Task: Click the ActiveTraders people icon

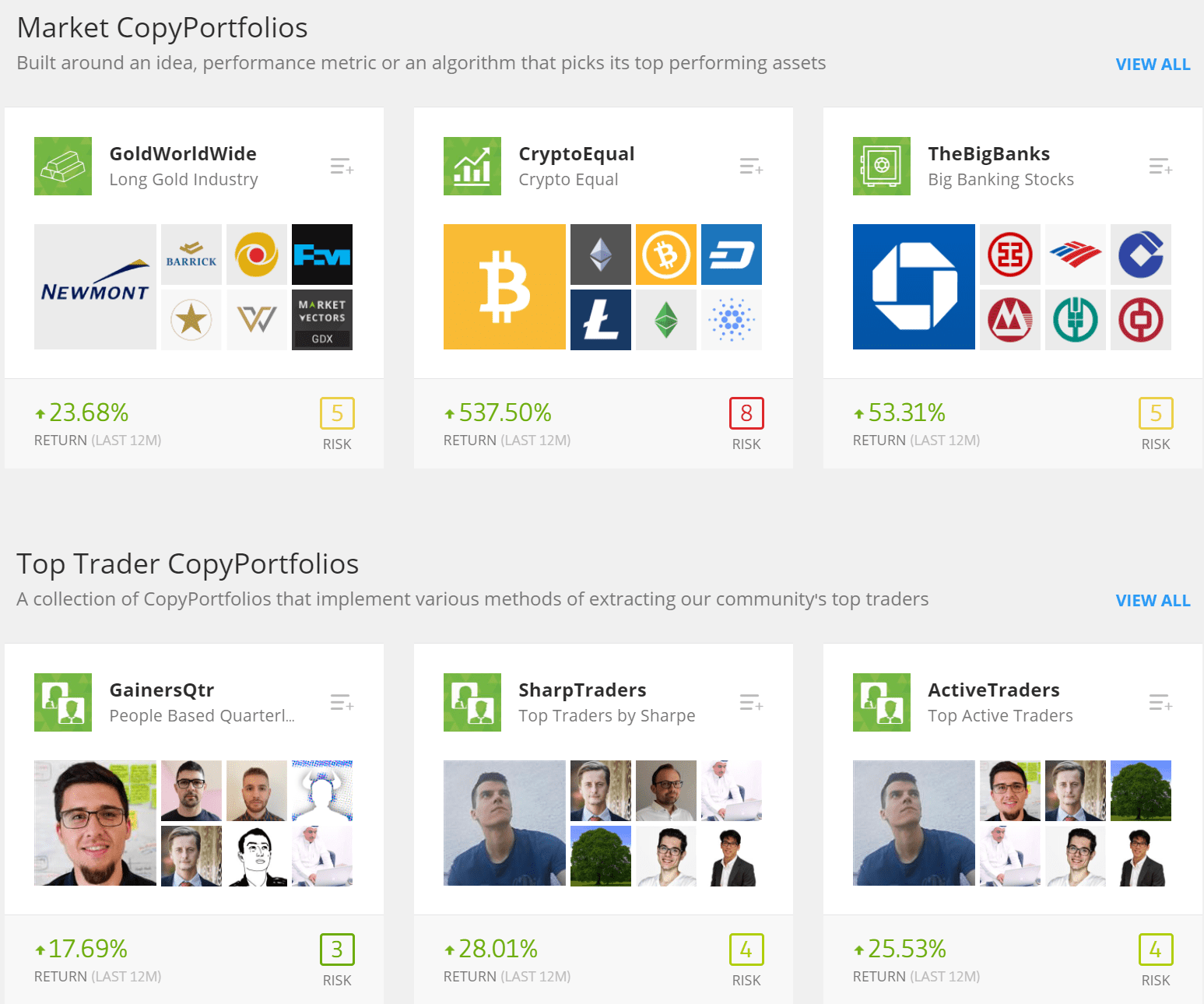Action: [x=882, y=703]
